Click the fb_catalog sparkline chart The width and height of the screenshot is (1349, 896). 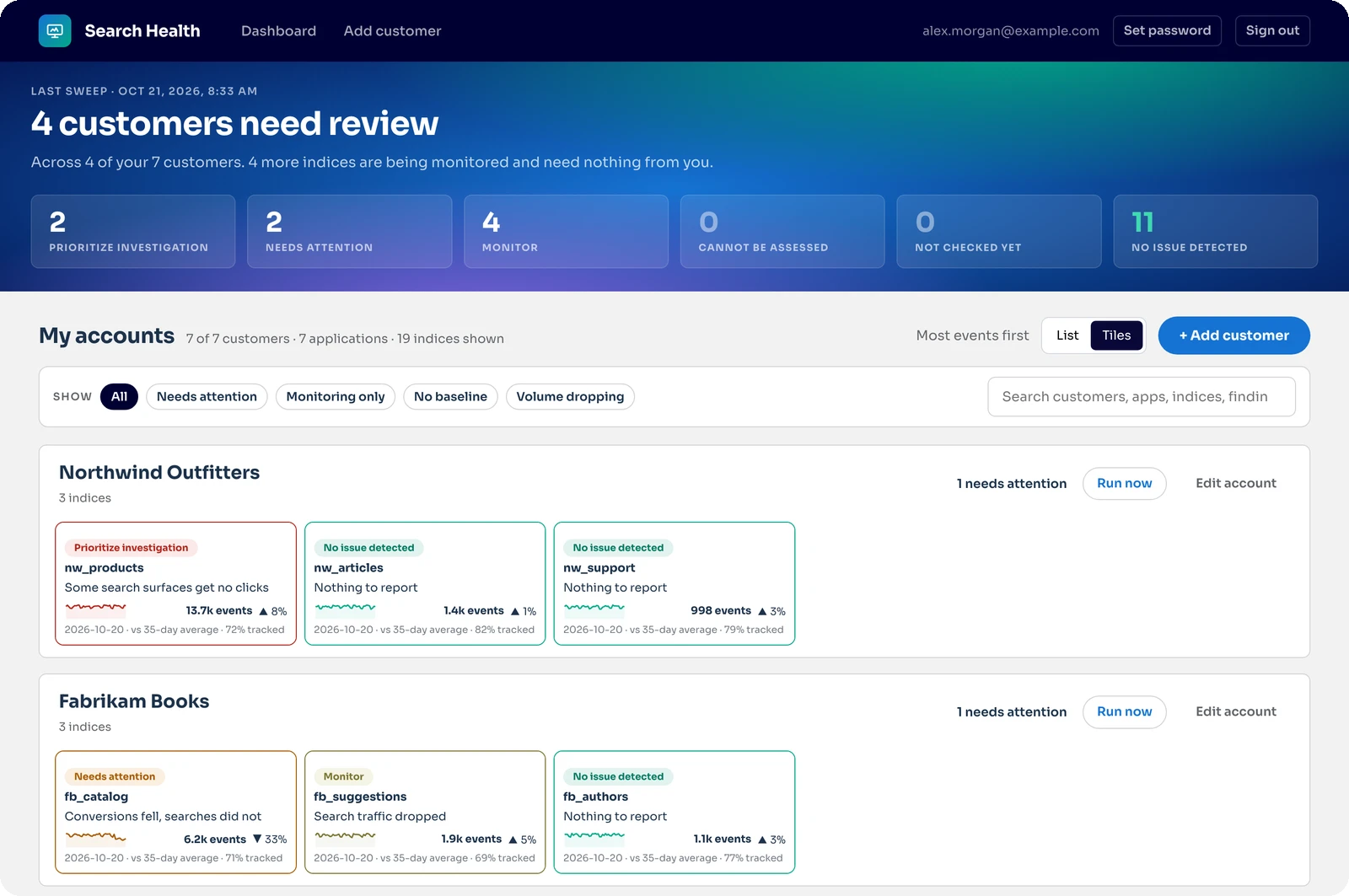point(96,839)
